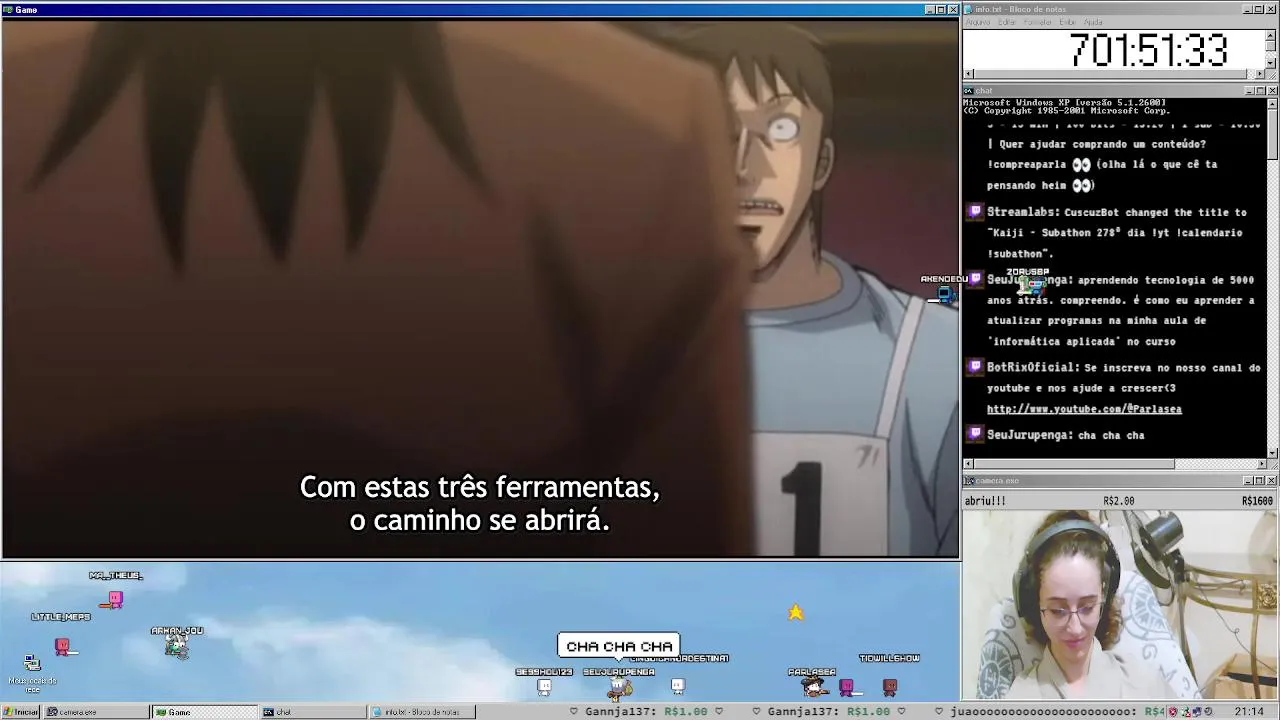Click chat horizontal scrollbar left arrow

[968, 464]
